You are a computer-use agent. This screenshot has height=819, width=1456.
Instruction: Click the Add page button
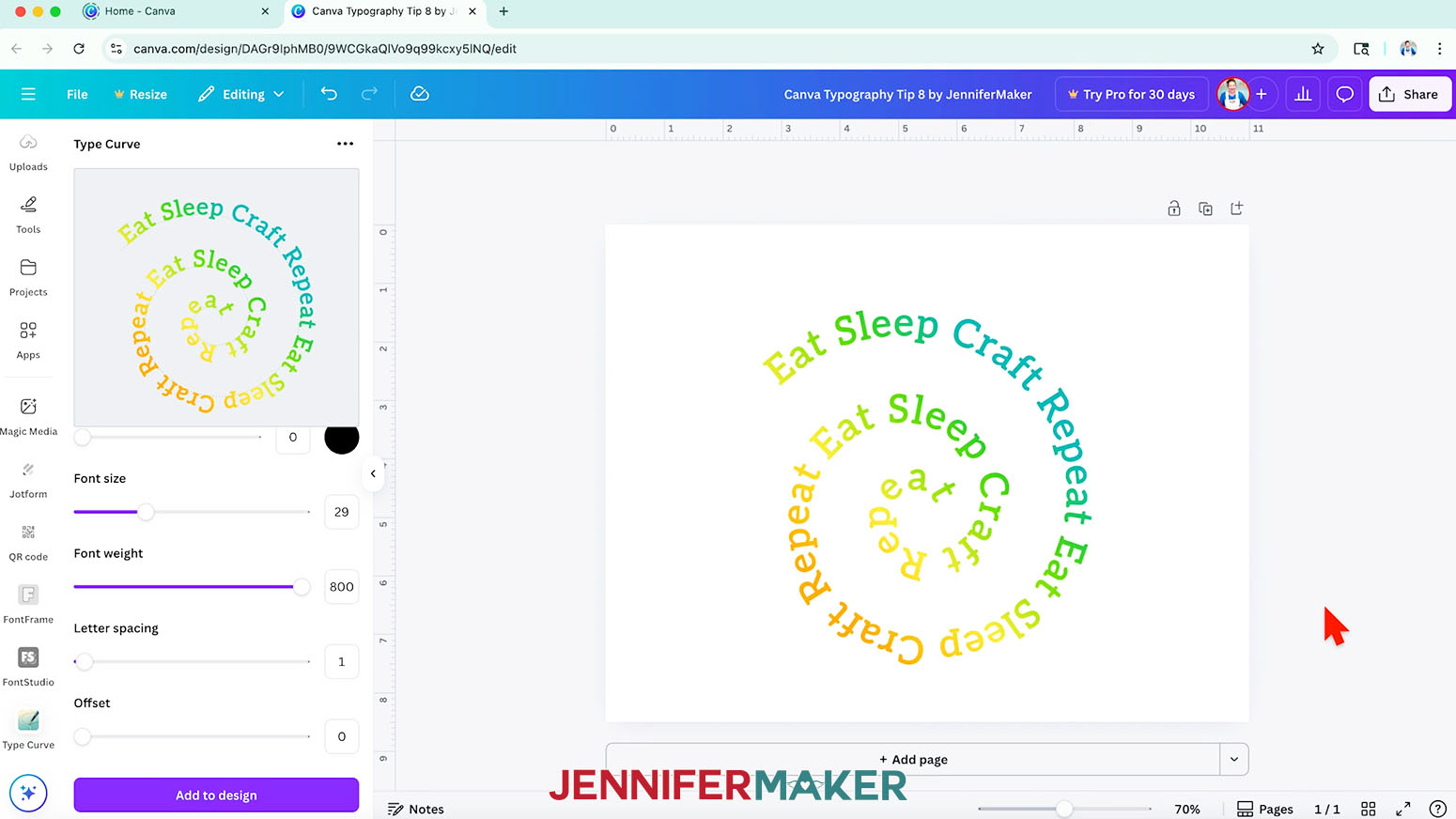pyautogui.click(x=913, y=759)
